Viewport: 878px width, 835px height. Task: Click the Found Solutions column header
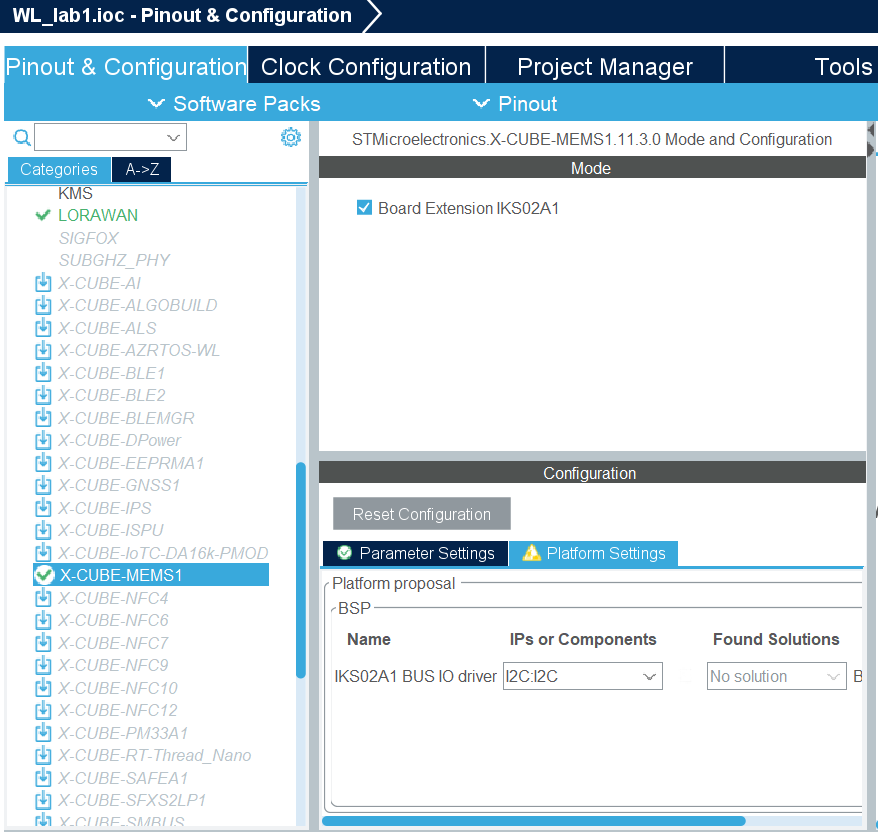(x=776, y=639)
